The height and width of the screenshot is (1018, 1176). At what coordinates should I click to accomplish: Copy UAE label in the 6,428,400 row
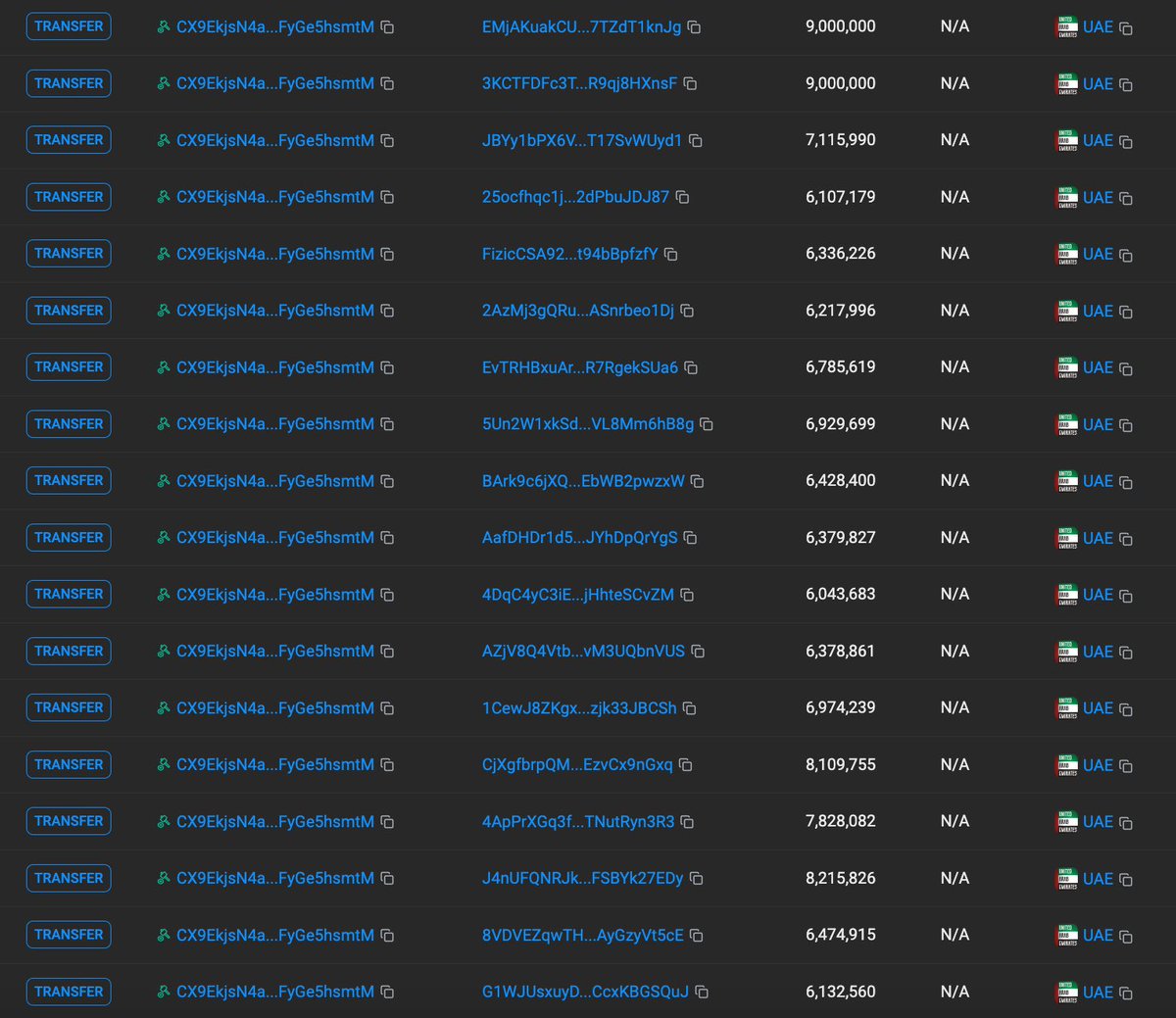1126,483
